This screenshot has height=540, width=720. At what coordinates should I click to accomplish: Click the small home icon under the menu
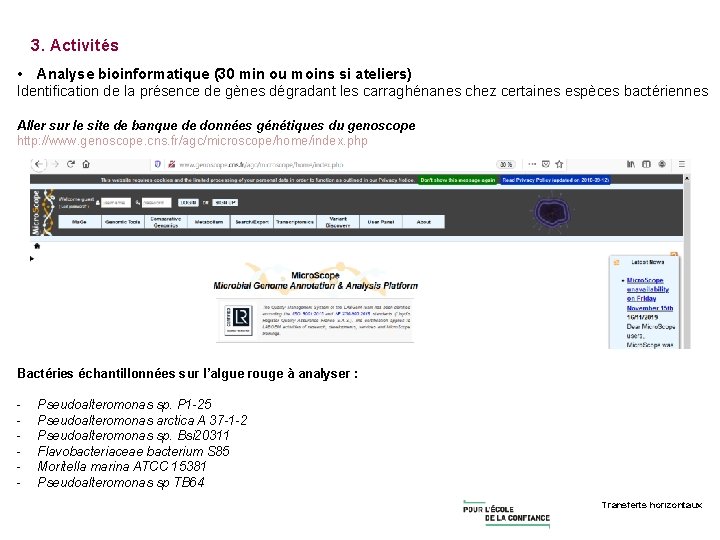[x=37, y=246]
